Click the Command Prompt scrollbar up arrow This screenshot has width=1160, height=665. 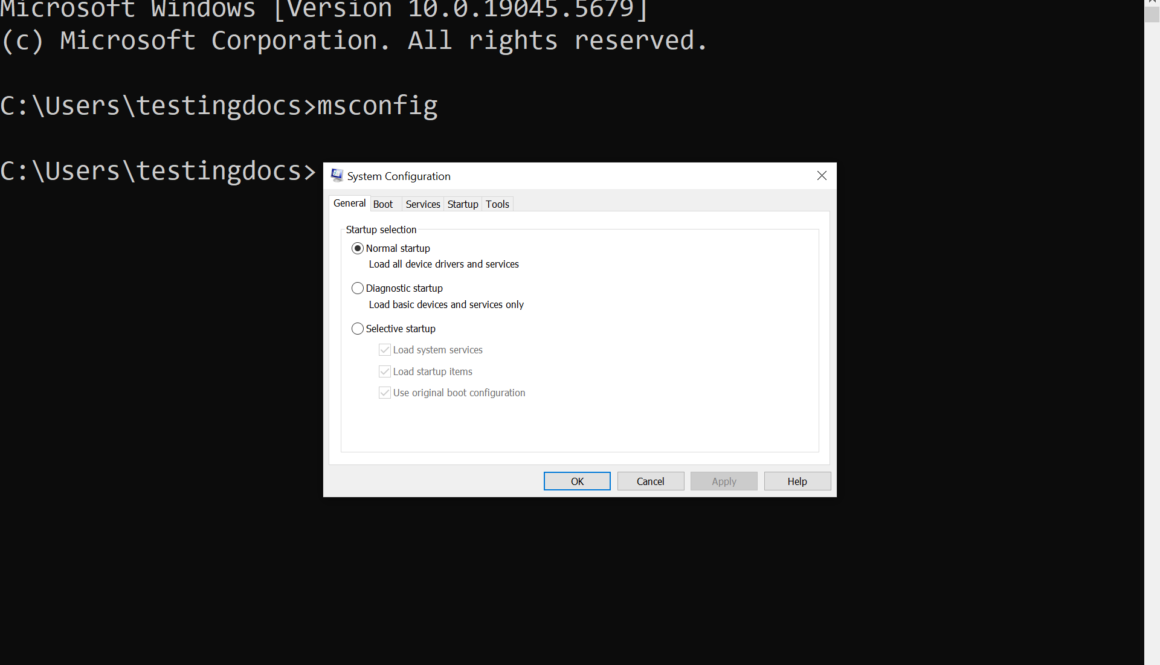[1152, 4]
